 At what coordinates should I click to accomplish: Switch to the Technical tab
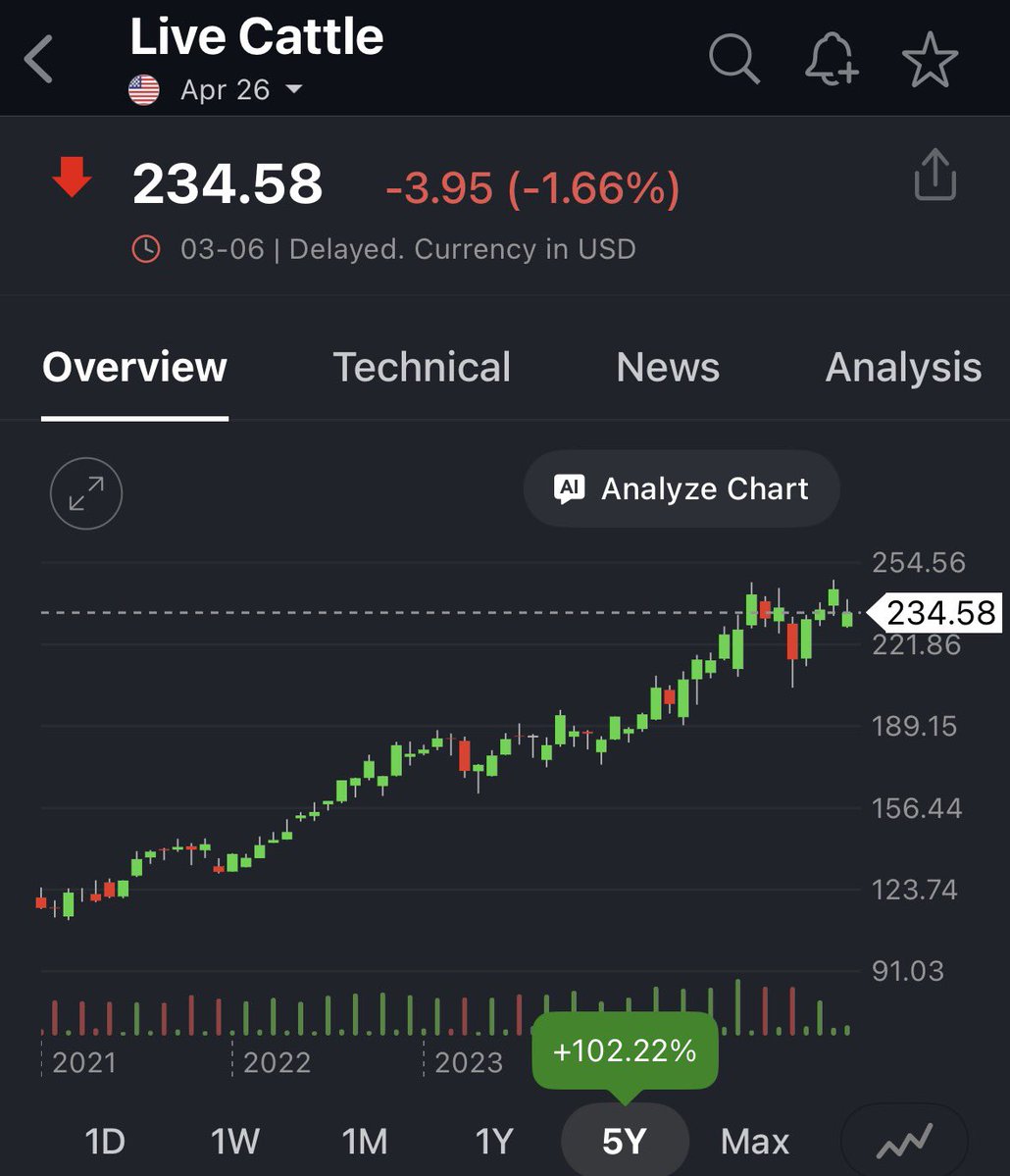coord(422,368)
